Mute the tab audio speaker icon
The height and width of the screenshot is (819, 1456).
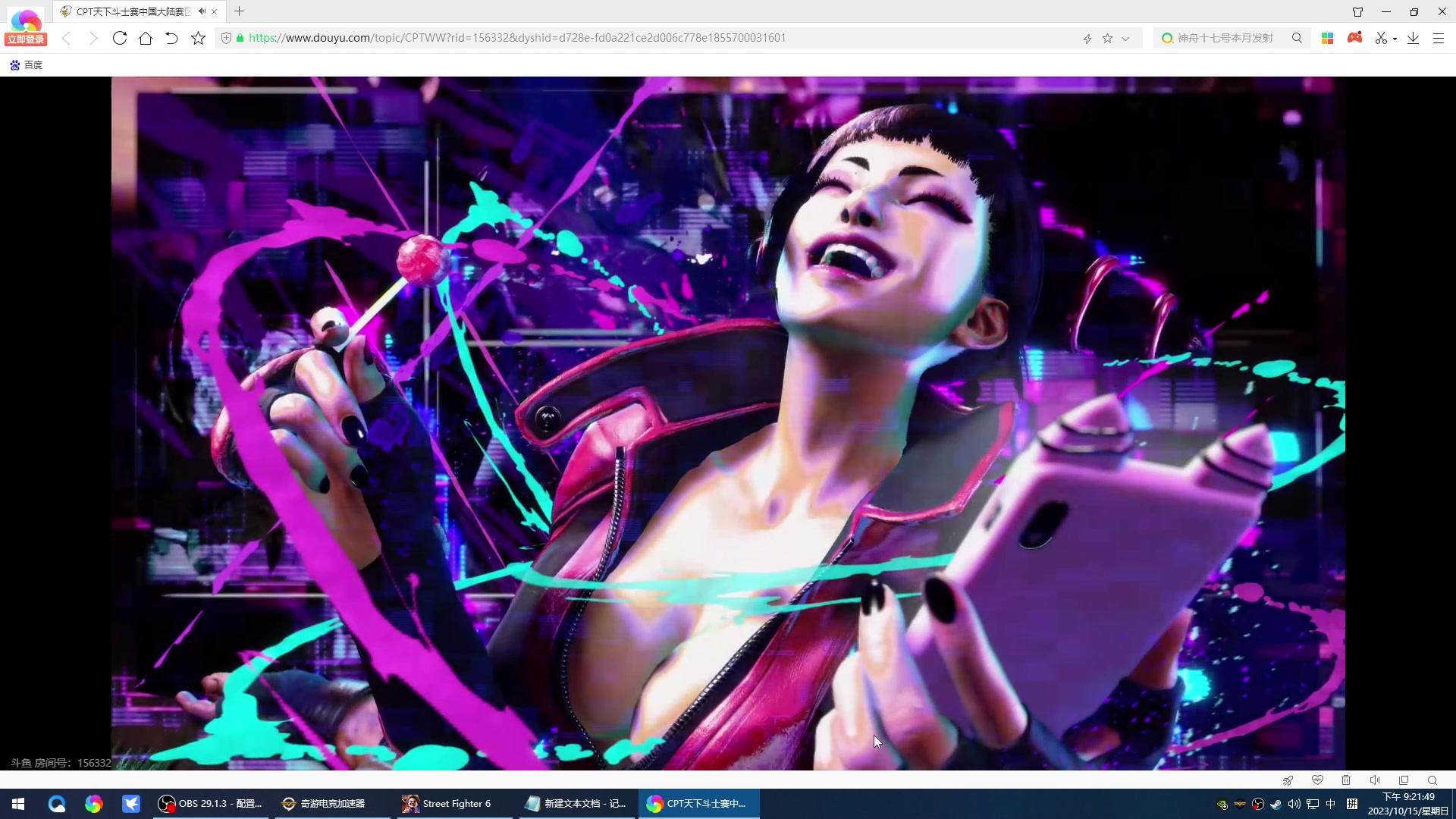[x=202, y=11]
